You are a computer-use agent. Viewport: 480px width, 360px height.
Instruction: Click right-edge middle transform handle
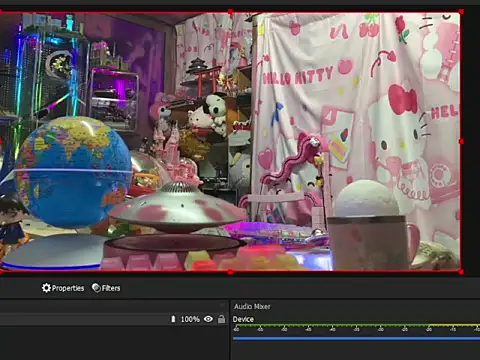pyautogui.click(x=461, y=142)
